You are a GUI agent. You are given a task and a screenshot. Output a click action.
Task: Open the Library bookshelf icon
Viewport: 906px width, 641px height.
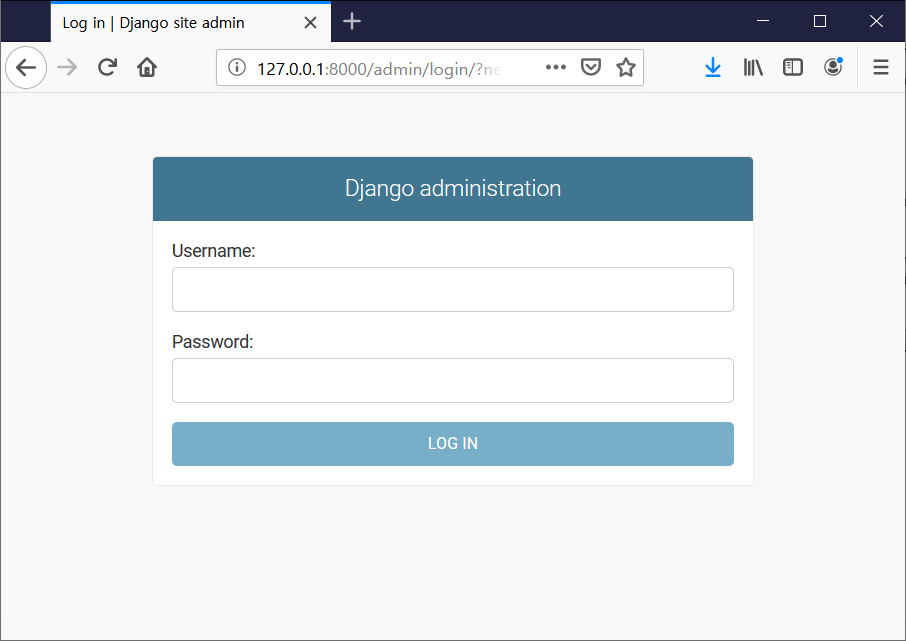click(753, 68)
